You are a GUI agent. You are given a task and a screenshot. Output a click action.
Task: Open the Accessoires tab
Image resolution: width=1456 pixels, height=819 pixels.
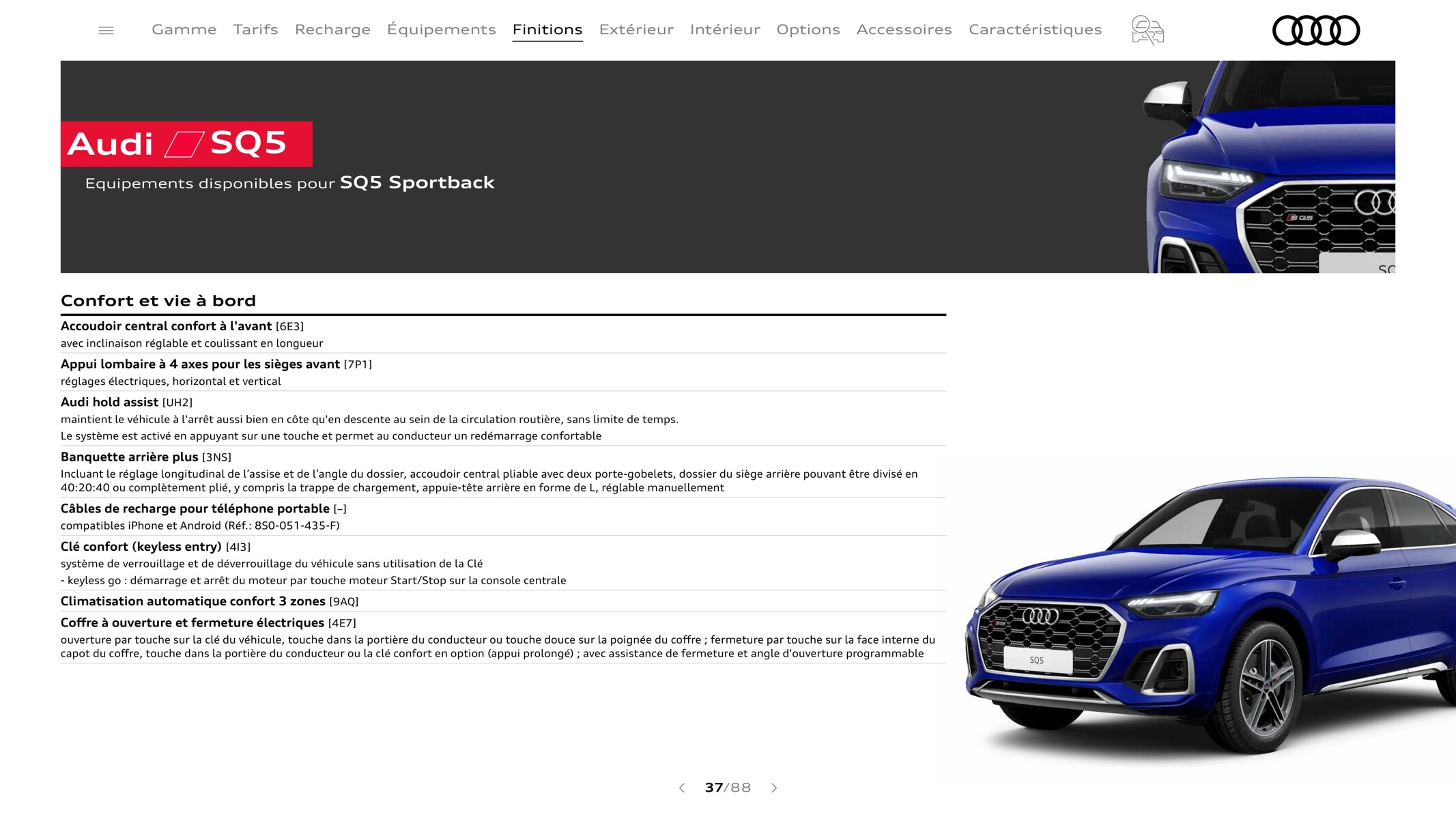pos(904,29)
